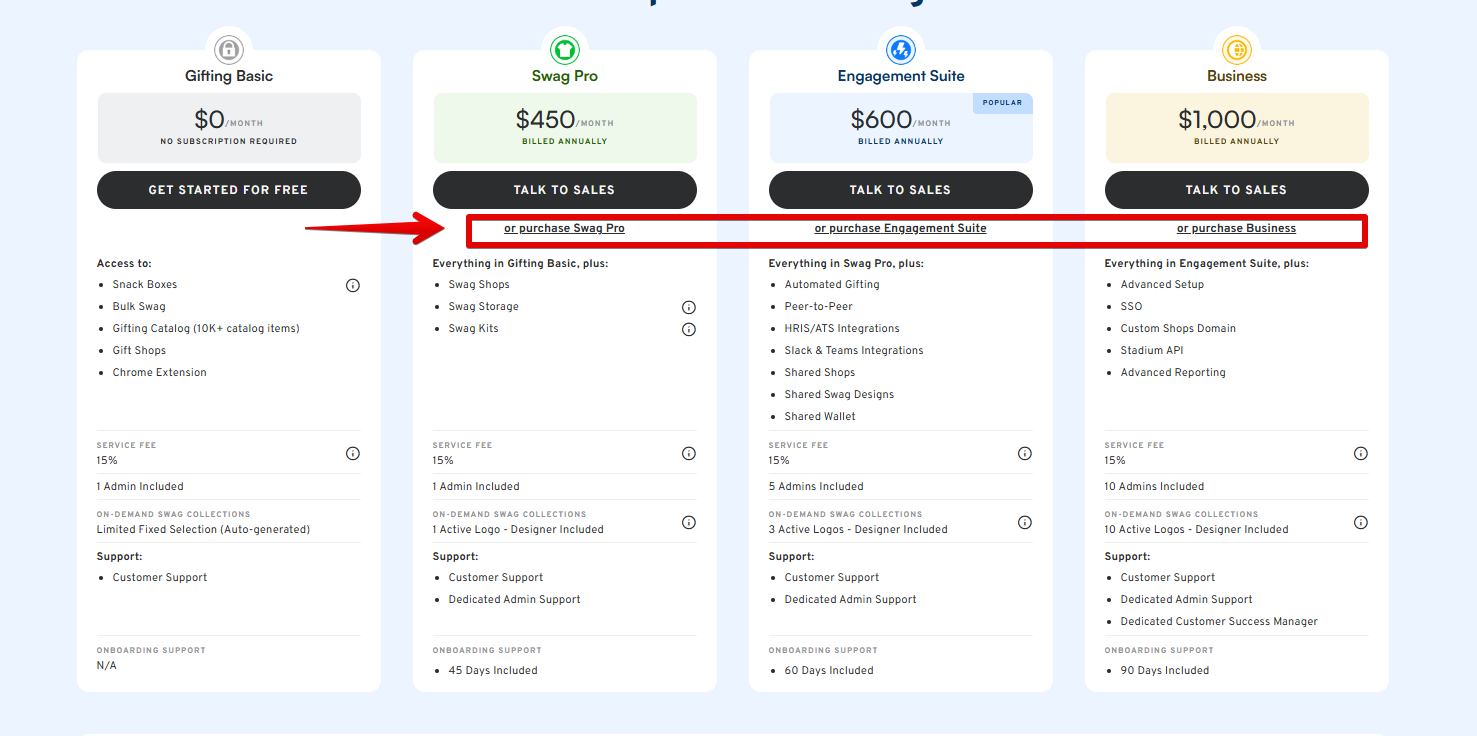Click Get Started For Free button
1477x736 pixels.
pos(229,190)
